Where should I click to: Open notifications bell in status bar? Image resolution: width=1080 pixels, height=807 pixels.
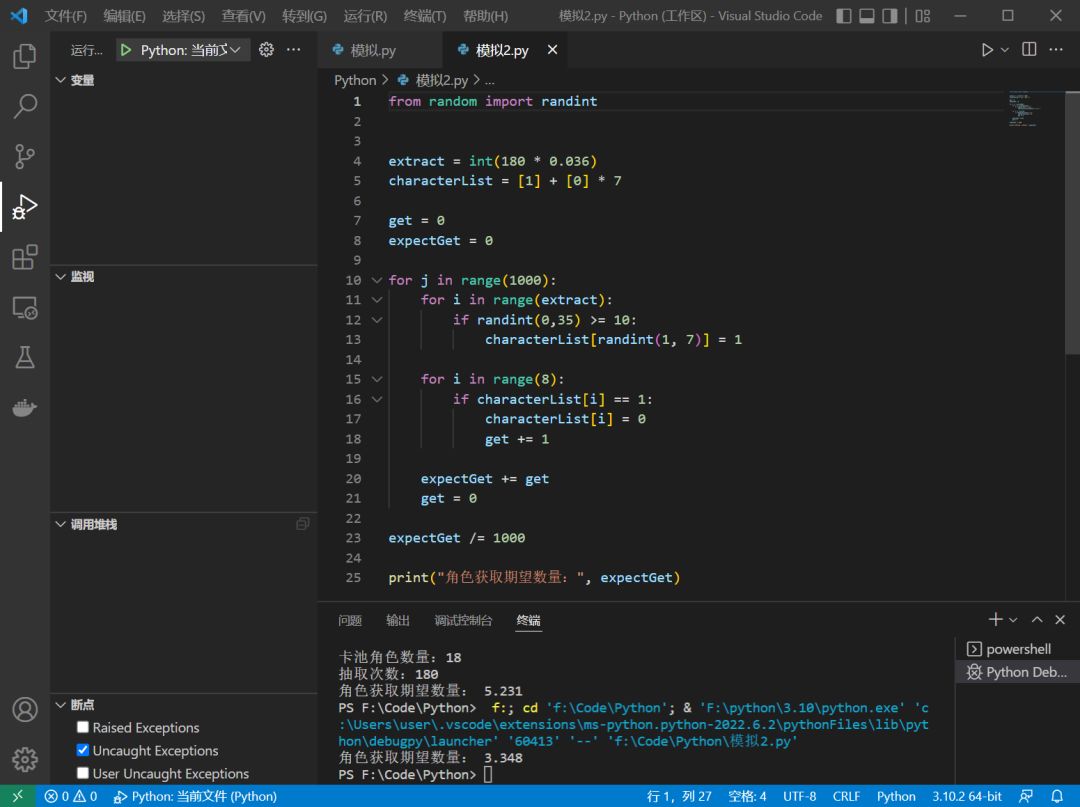pyautogui.click(x=1057, y=796)
